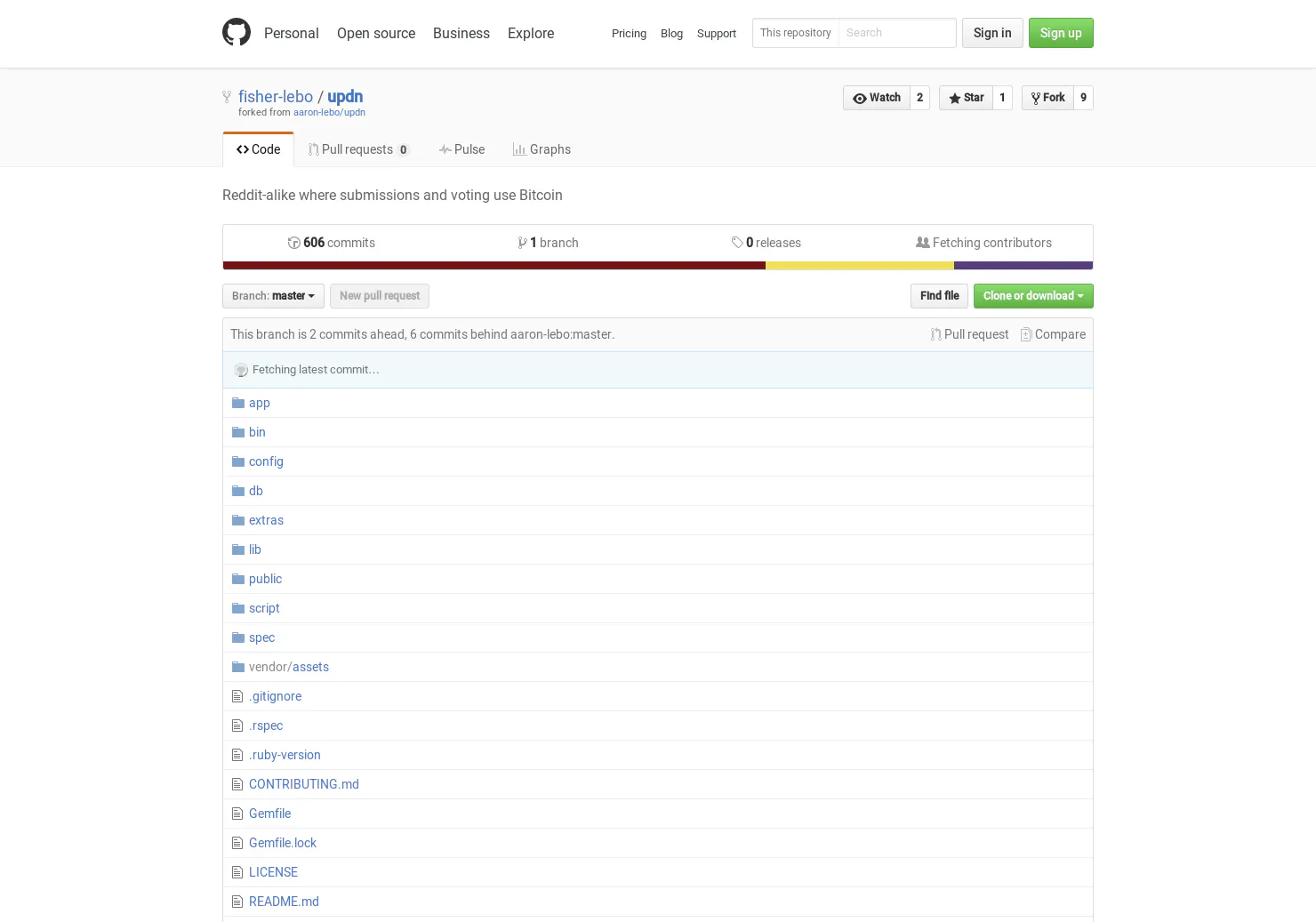Watch this repository
Viewport: 1316px width, 922px height.
pos(877,98)
